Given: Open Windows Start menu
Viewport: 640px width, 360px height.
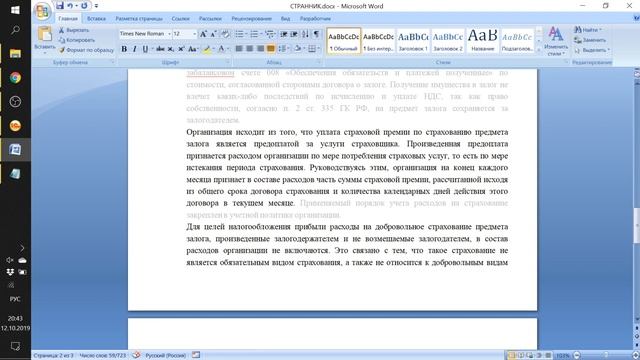Looking at the screenshot, I should tap(15, 10).
